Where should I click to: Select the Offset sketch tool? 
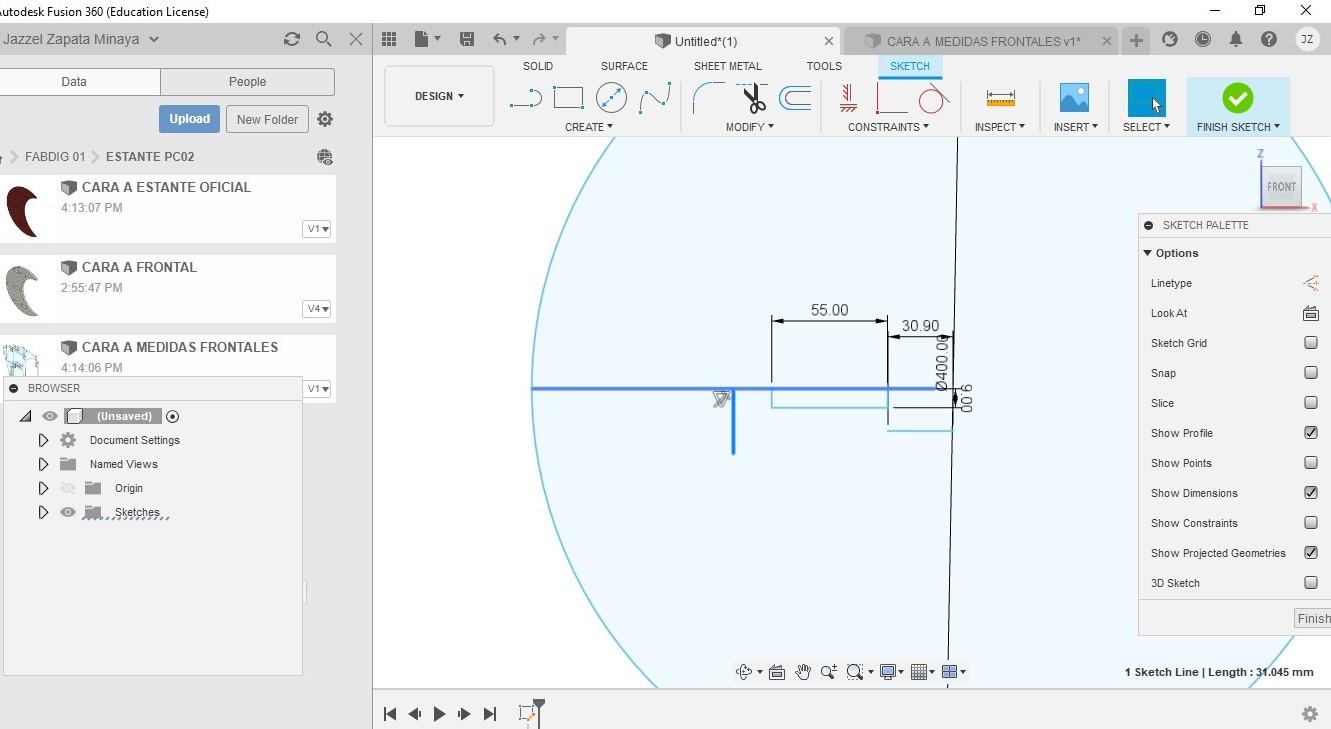point(795,98)
